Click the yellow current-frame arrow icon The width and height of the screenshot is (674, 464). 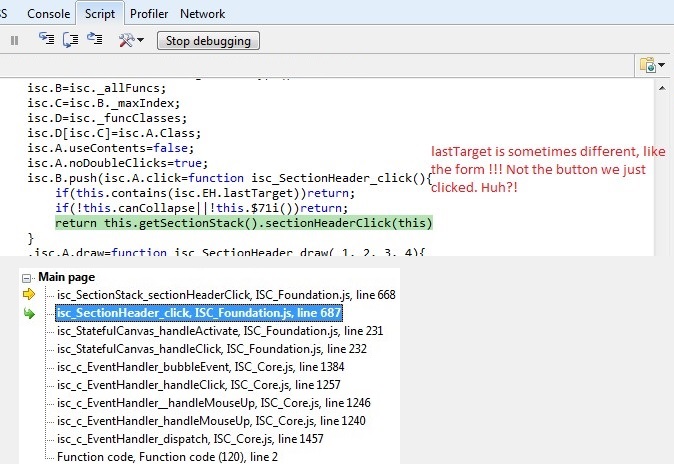pos(29,294)
